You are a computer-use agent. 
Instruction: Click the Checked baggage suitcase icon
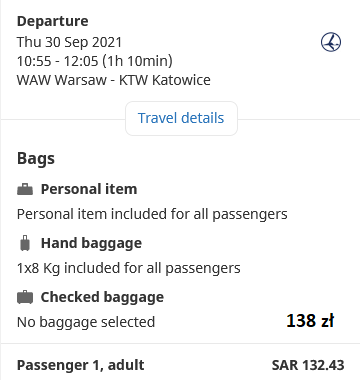click(x=25, y=297)
